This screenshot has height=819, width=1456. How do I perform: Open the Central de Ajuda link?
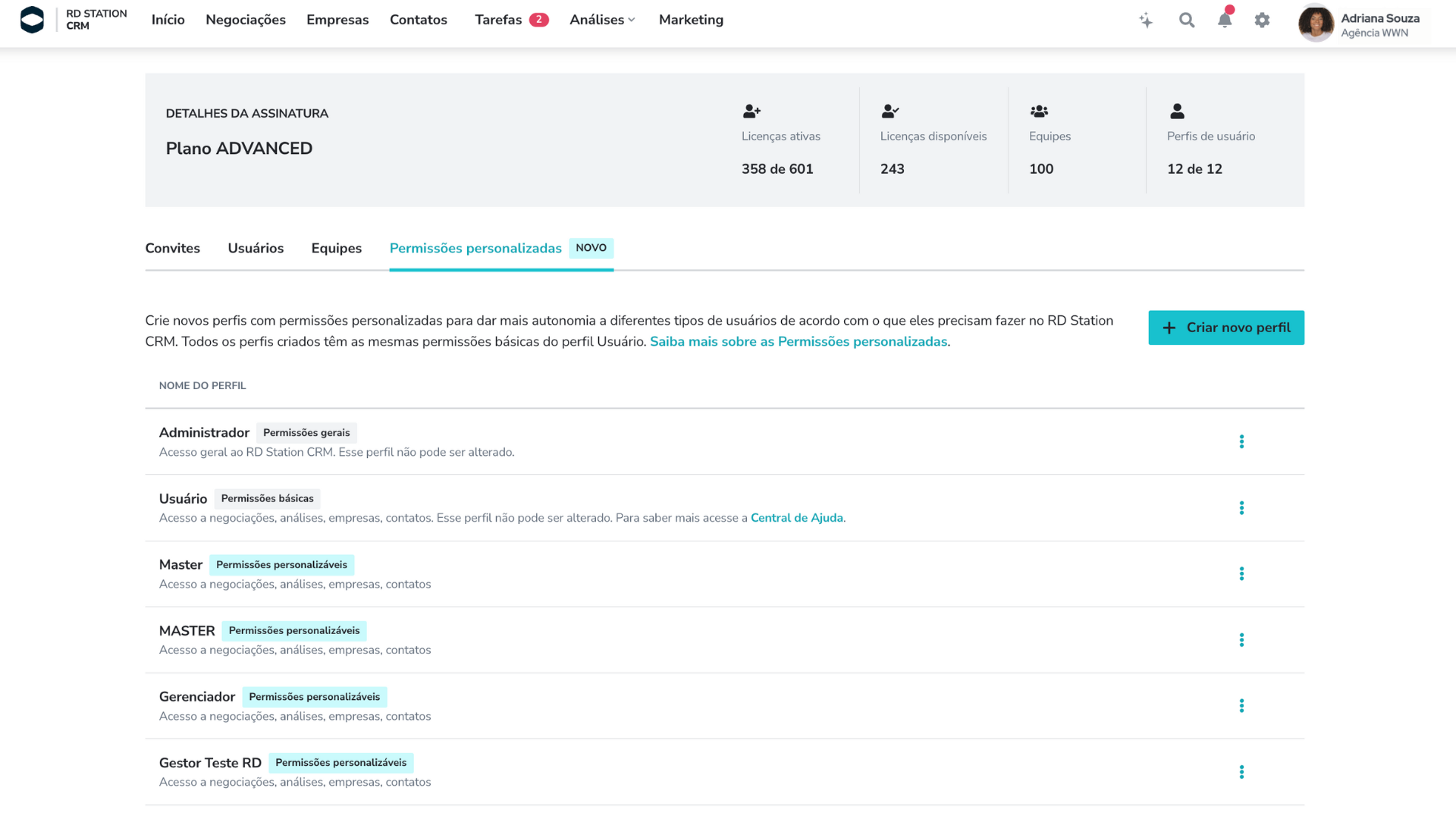point(796,518)
